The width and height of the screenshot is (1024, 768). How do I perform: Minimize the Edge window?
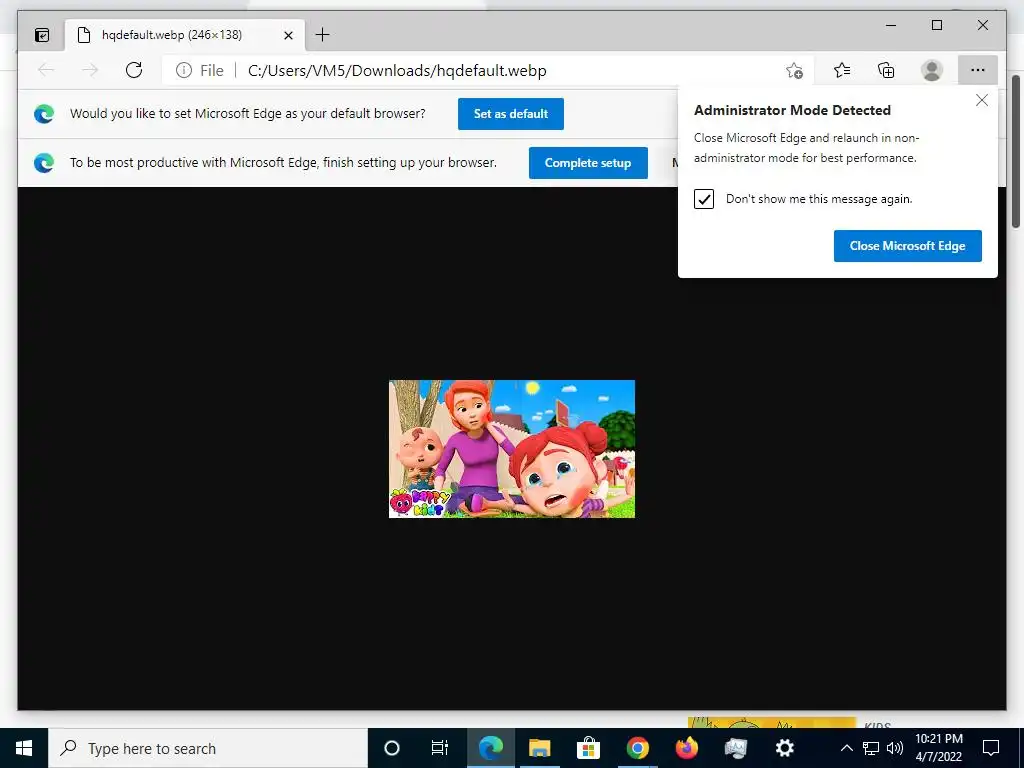click(x=891, y=25)
